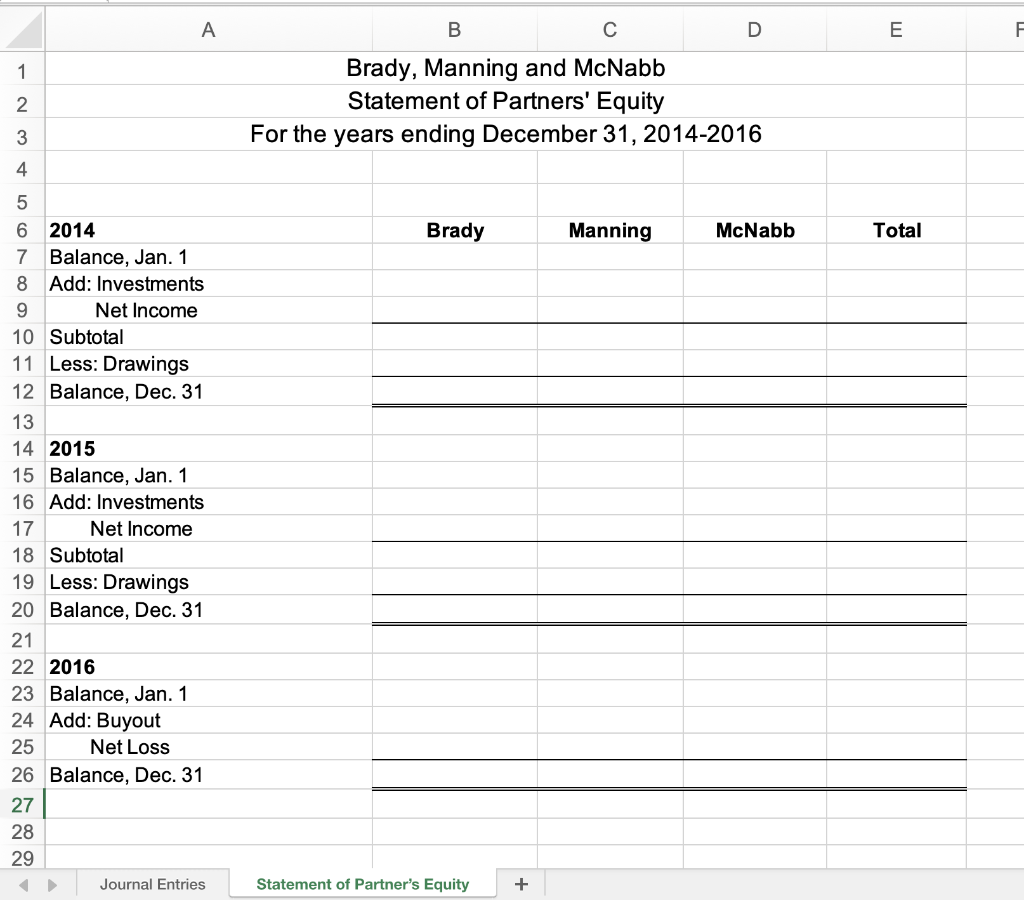Select the Total cell for 2015 Drawings row 19

(896, 581)
